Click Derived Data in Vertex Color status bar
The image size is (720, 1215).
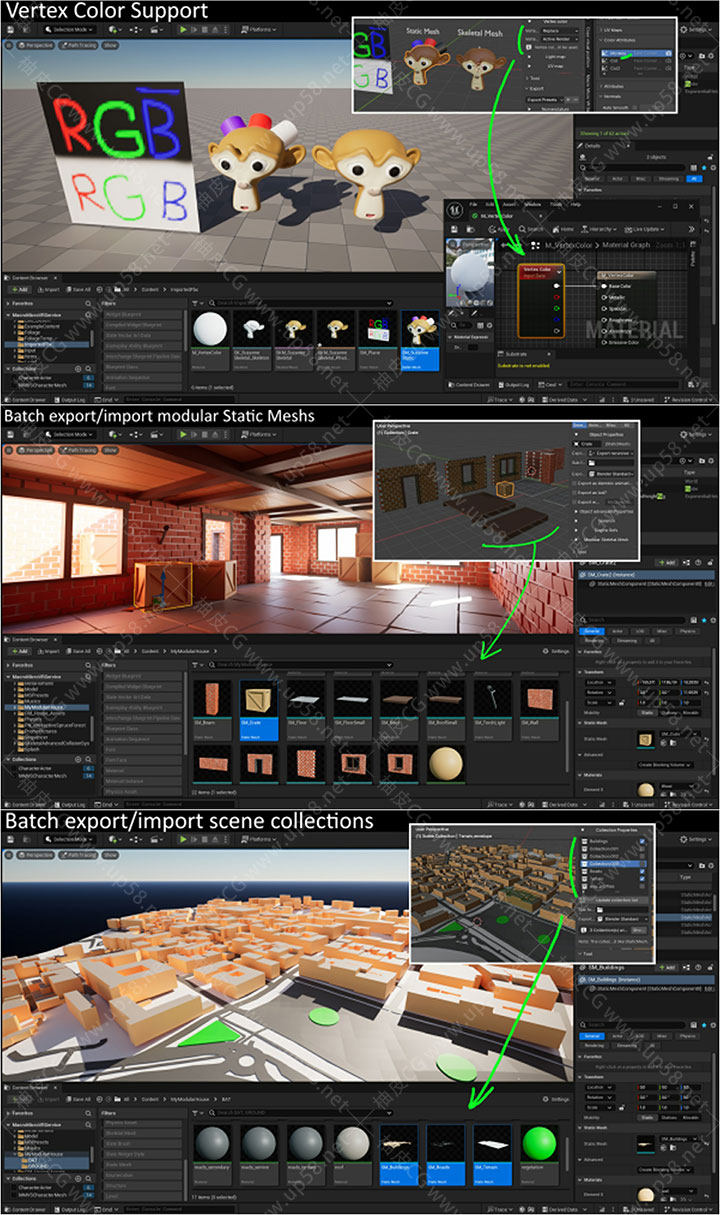pos(563,399)
